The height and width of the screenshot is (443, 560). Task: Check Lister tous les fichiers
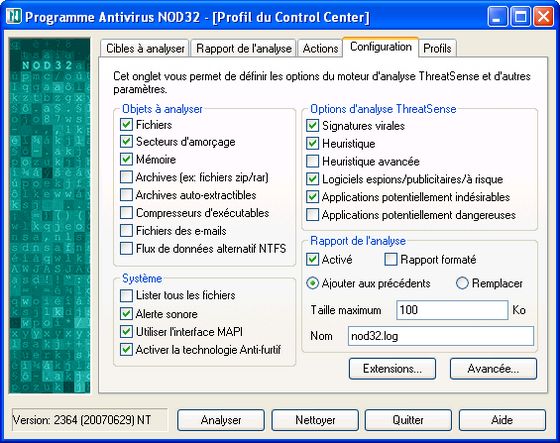click(126, 295)
